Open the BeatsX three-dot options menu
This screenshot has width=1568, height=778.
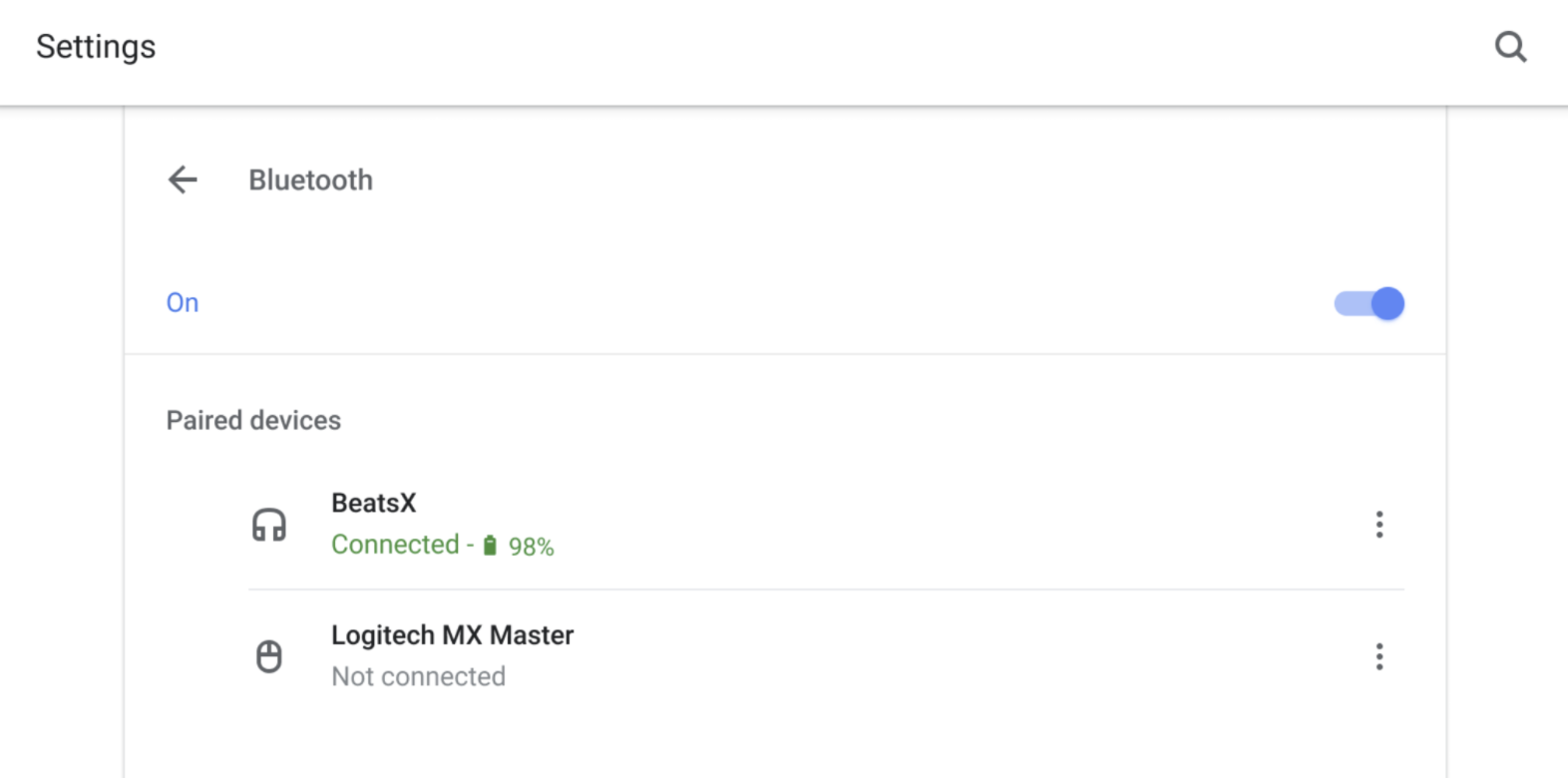(x=1379, y=525)
